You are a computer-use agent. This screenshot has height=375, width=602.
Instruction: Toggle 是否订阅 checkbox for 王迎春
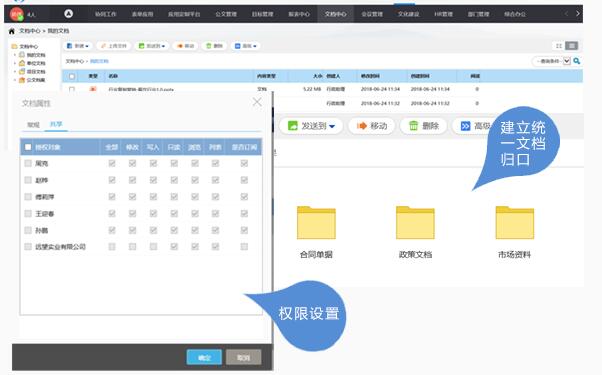pyautogui.click(x=244, y=213)
